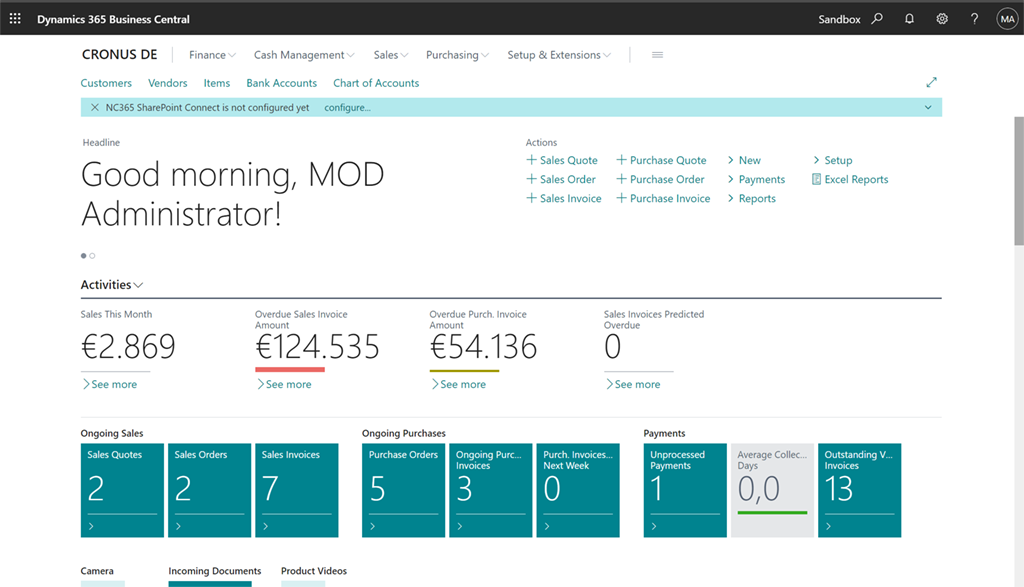Open Bank Accounts
The width and height of the screenshot is (1024, 587).
(281, 83)
